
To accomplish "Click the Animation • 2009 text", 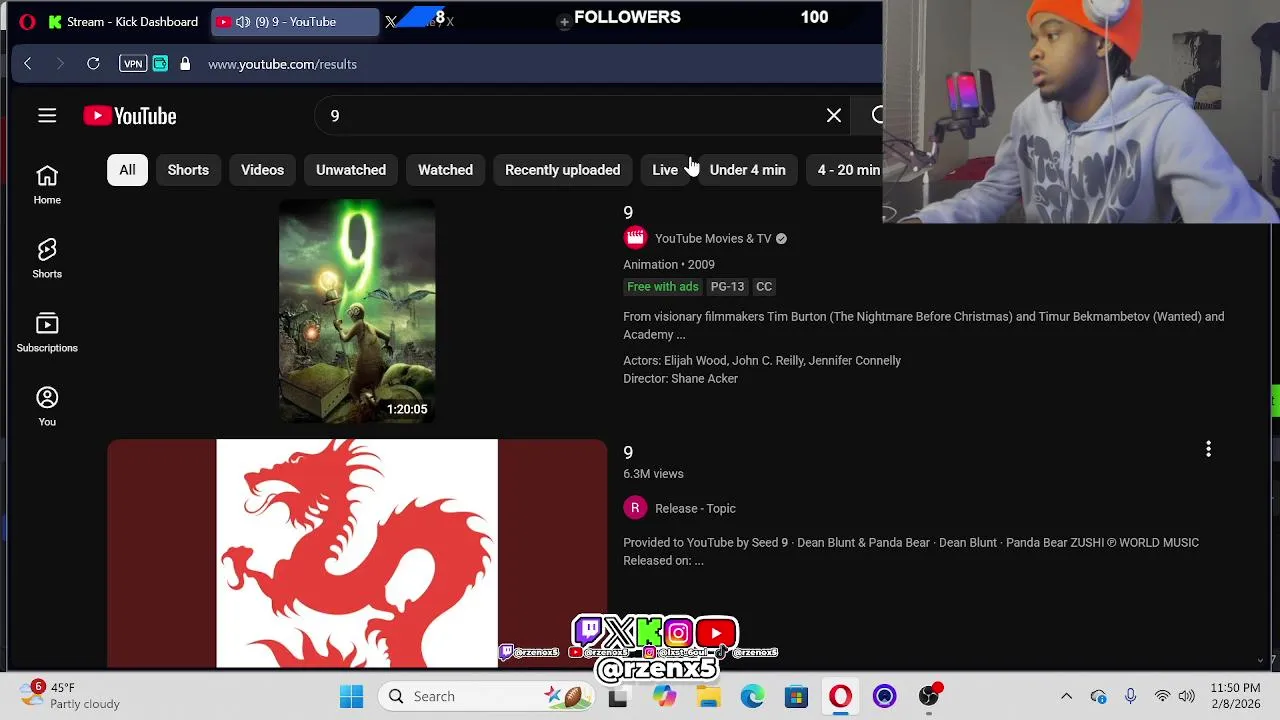I will point(669,265).
